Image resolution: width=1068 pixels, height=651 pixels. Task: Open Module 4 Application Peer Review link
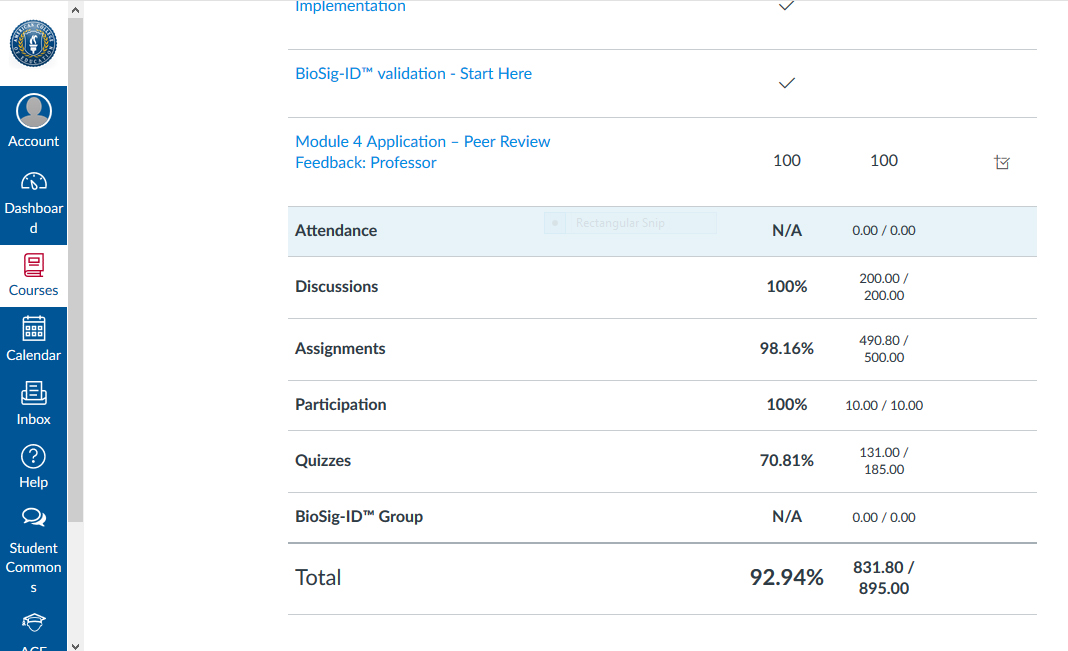[422, 152]
